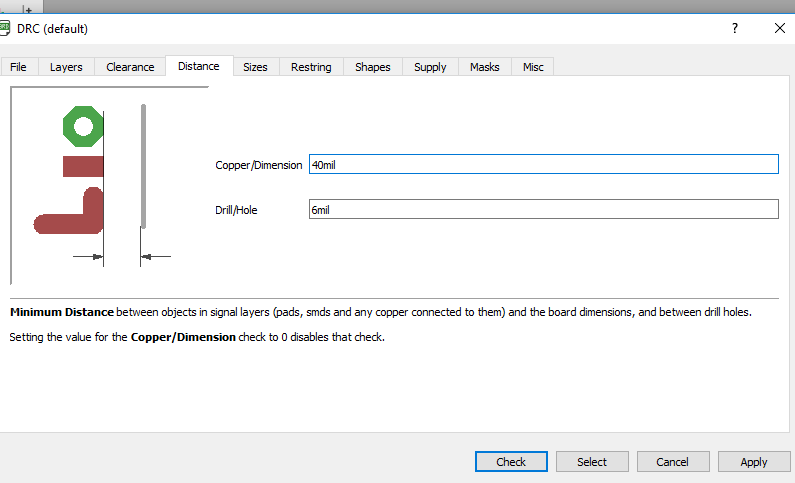Open the File tab
795x483 pixels.
click(x=18, y=67)
